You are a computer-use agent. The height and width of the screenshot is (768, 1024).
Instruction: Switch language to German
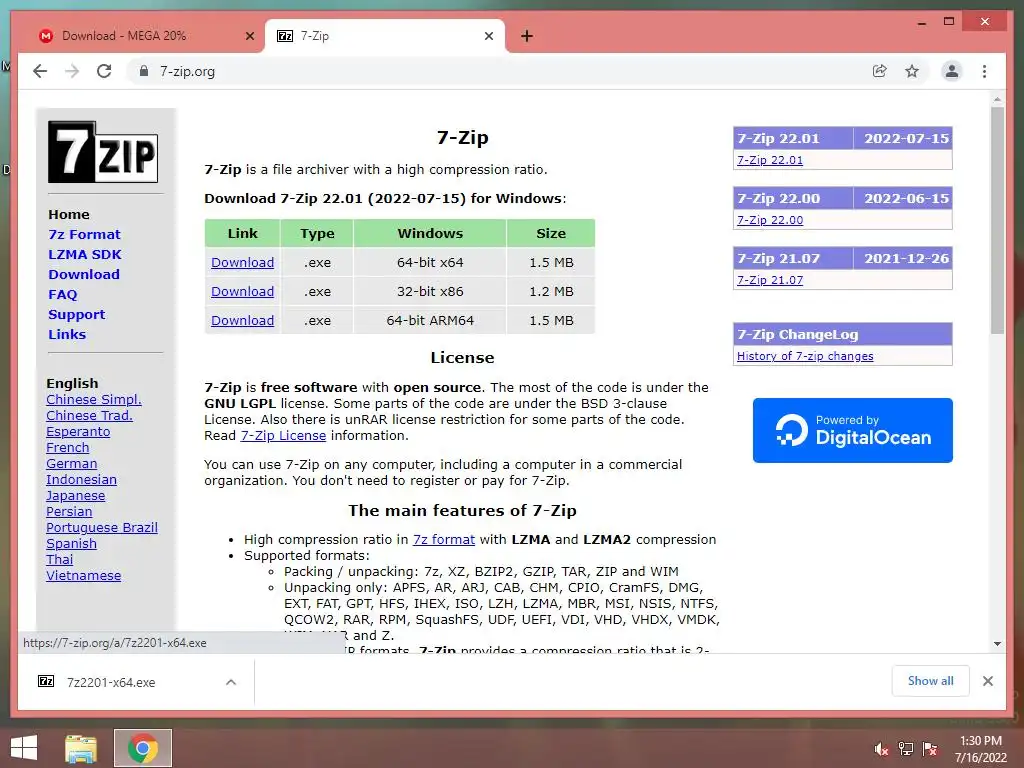pyautogui.click(x=71, y=464)
